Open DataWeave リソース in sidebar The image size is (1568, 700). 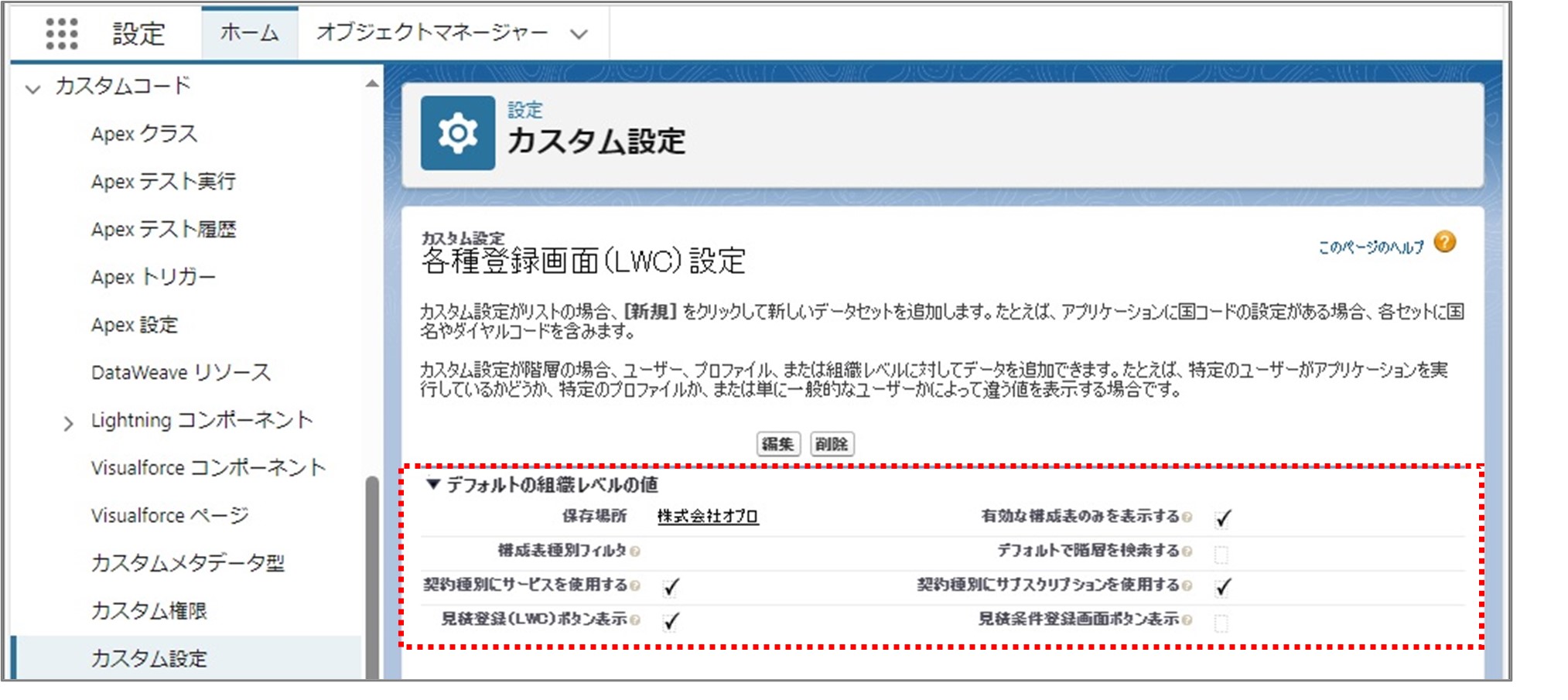tap(181, 372)
